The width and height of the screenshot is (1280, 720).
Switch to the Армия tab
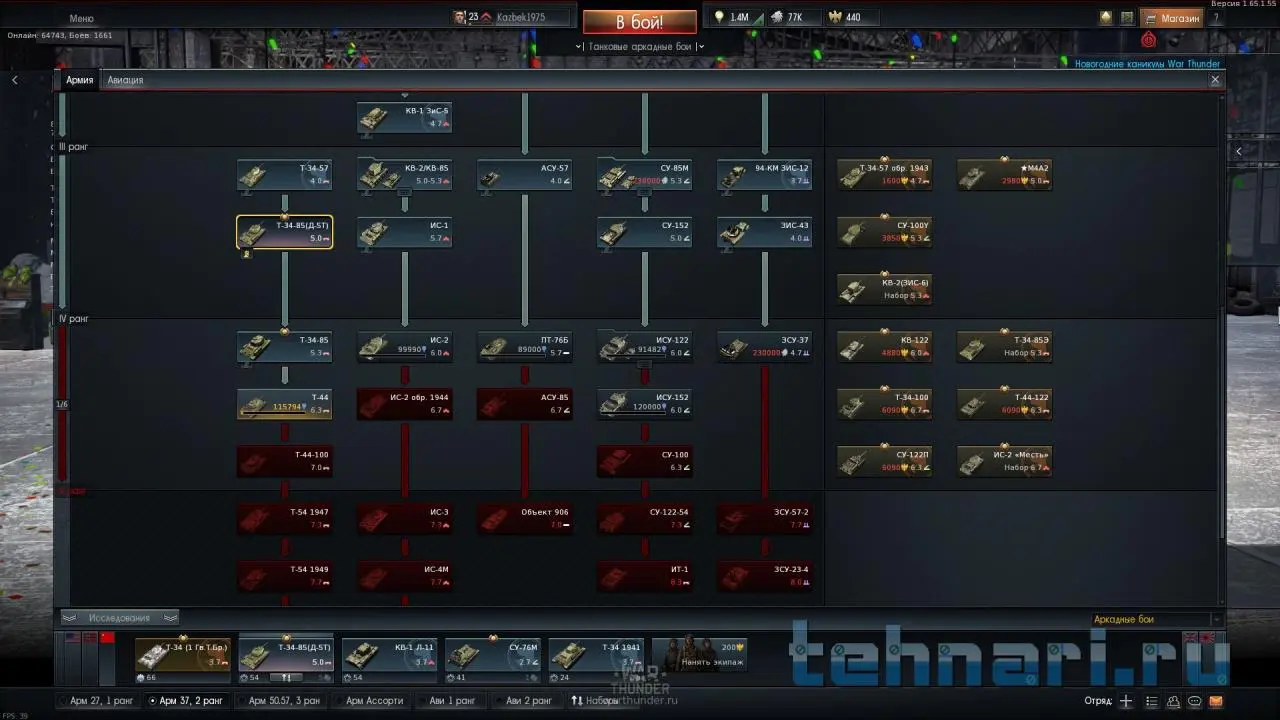point(80,80)
